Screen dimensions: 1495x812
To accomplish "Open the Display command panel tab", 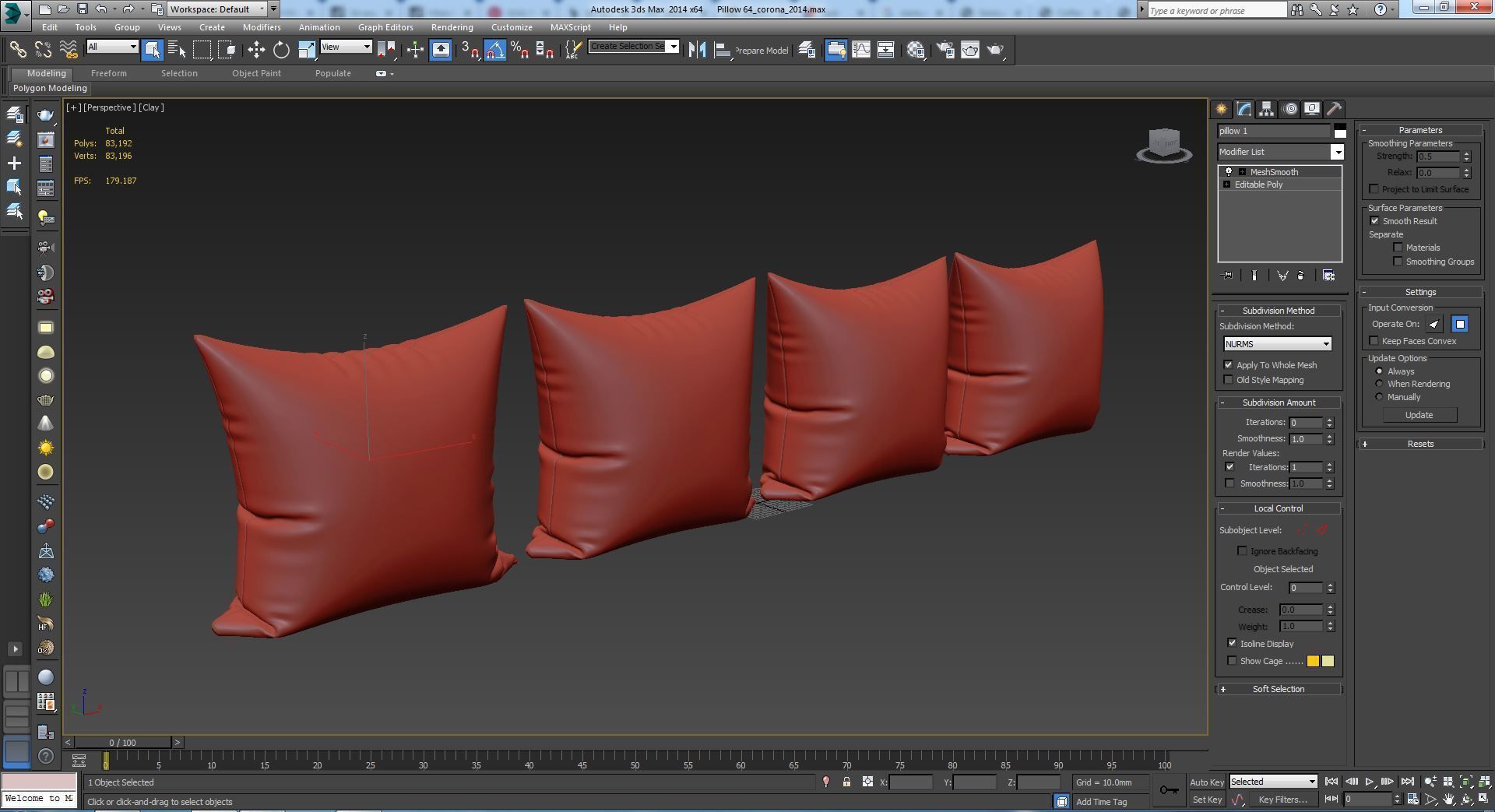I will tap(1312, 109).
